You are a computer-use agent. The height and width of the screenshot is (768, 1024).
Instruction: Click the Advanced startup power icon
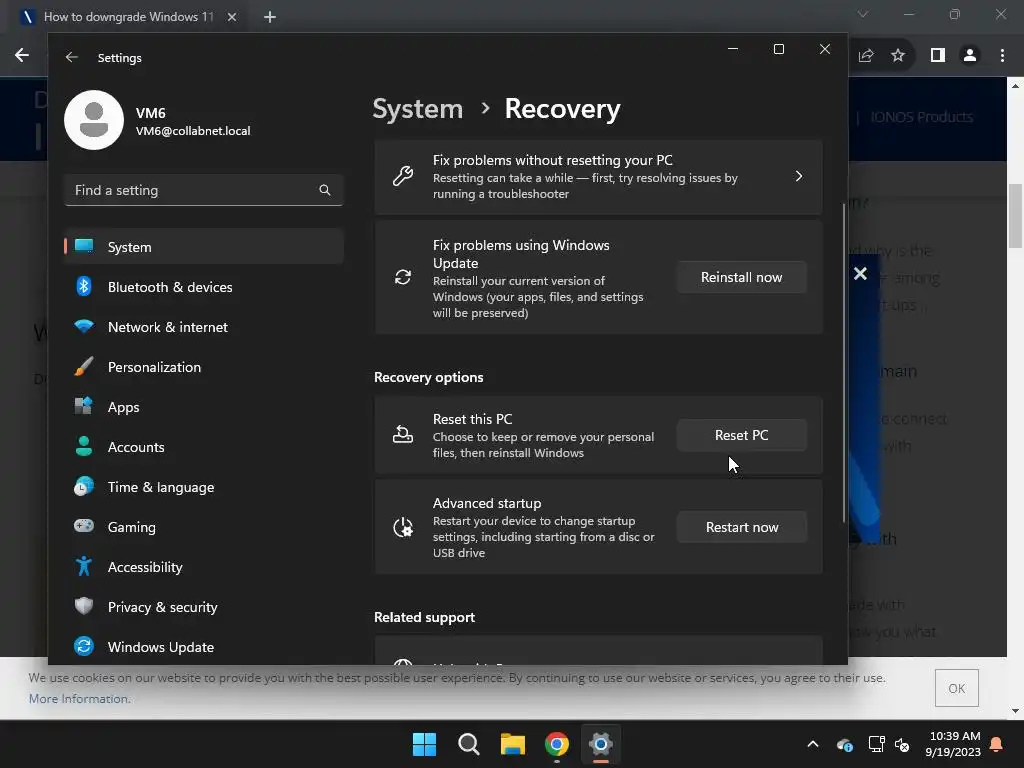click(x=403, y=527)
